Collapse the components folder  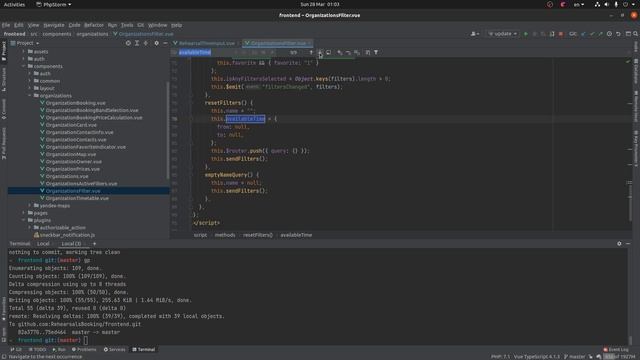tap(24, 66)
